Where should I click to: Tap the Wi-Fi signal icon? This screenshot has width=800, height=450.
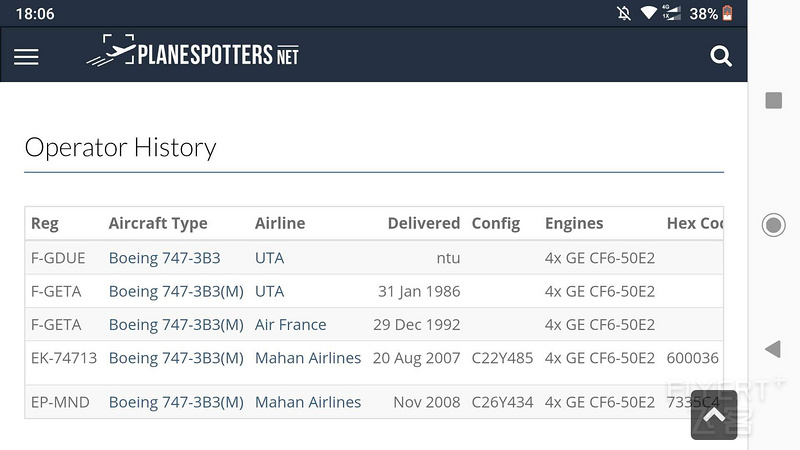tap(648, 13)
